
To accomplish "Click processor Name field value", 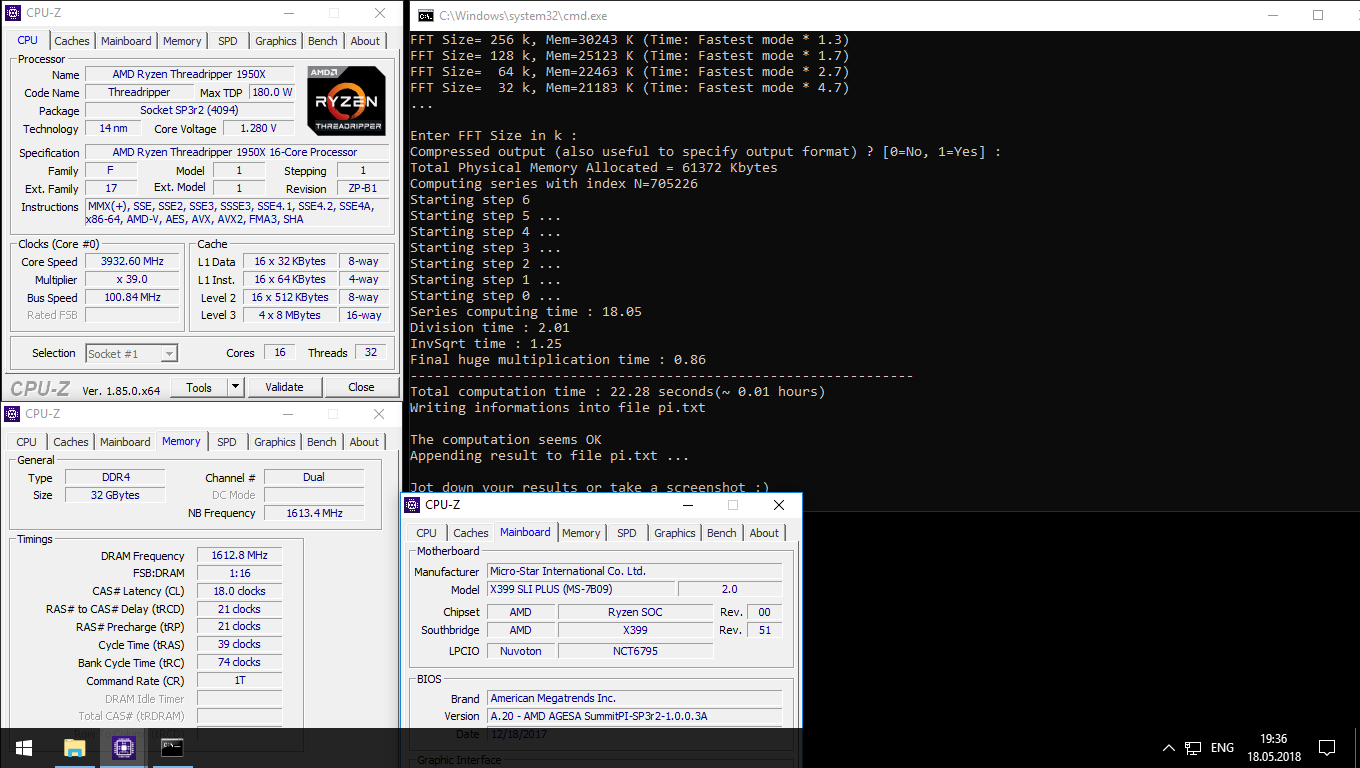I will click(x=189, y=74).
